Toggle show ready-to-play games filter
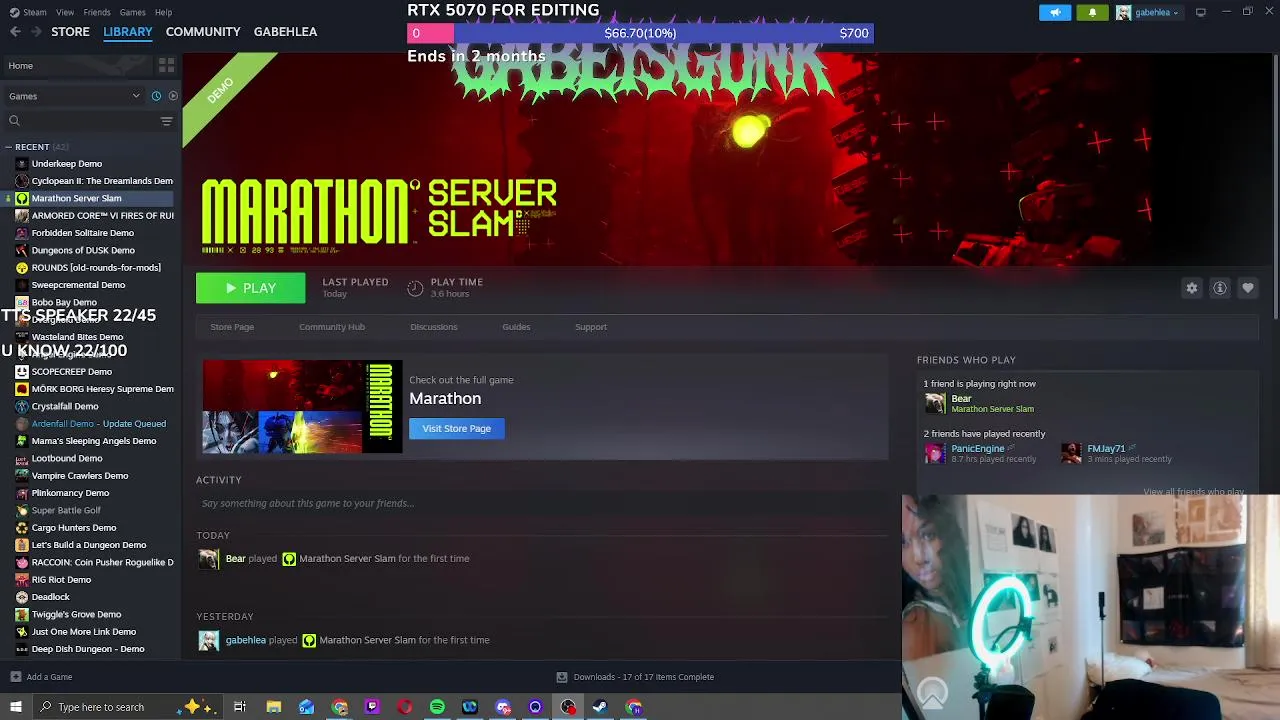 [x=173, y=96]
